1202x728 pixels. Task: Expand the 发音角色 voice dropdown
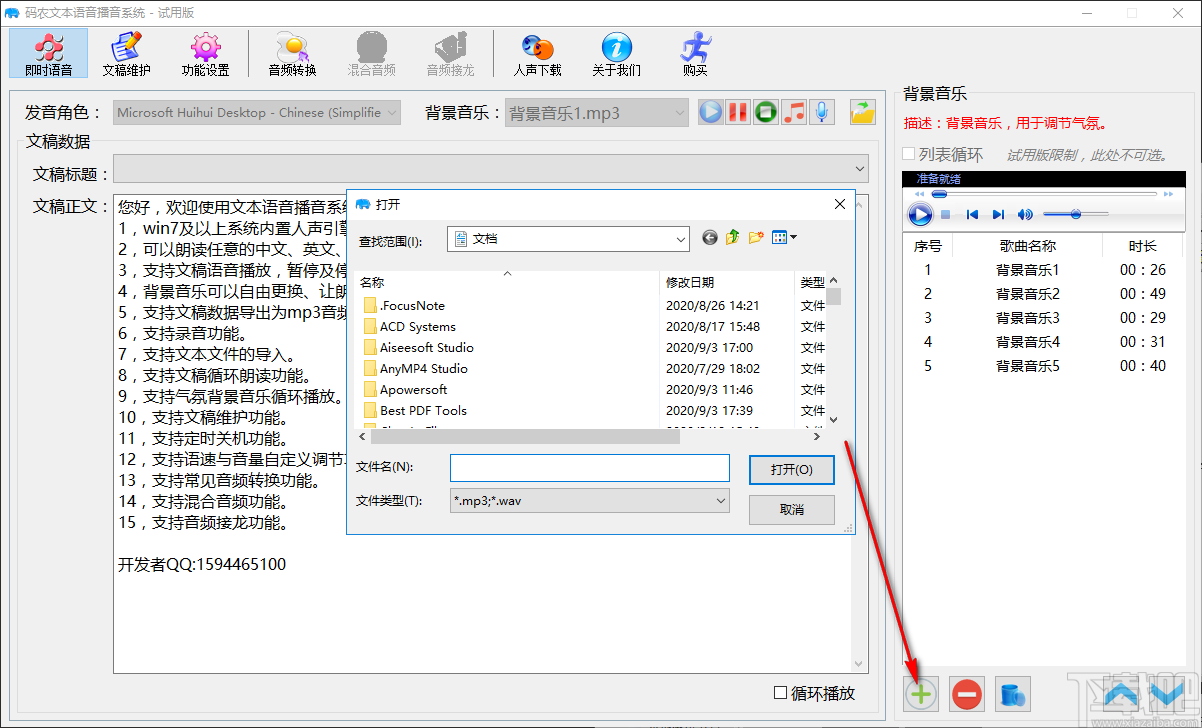(392, 113)
